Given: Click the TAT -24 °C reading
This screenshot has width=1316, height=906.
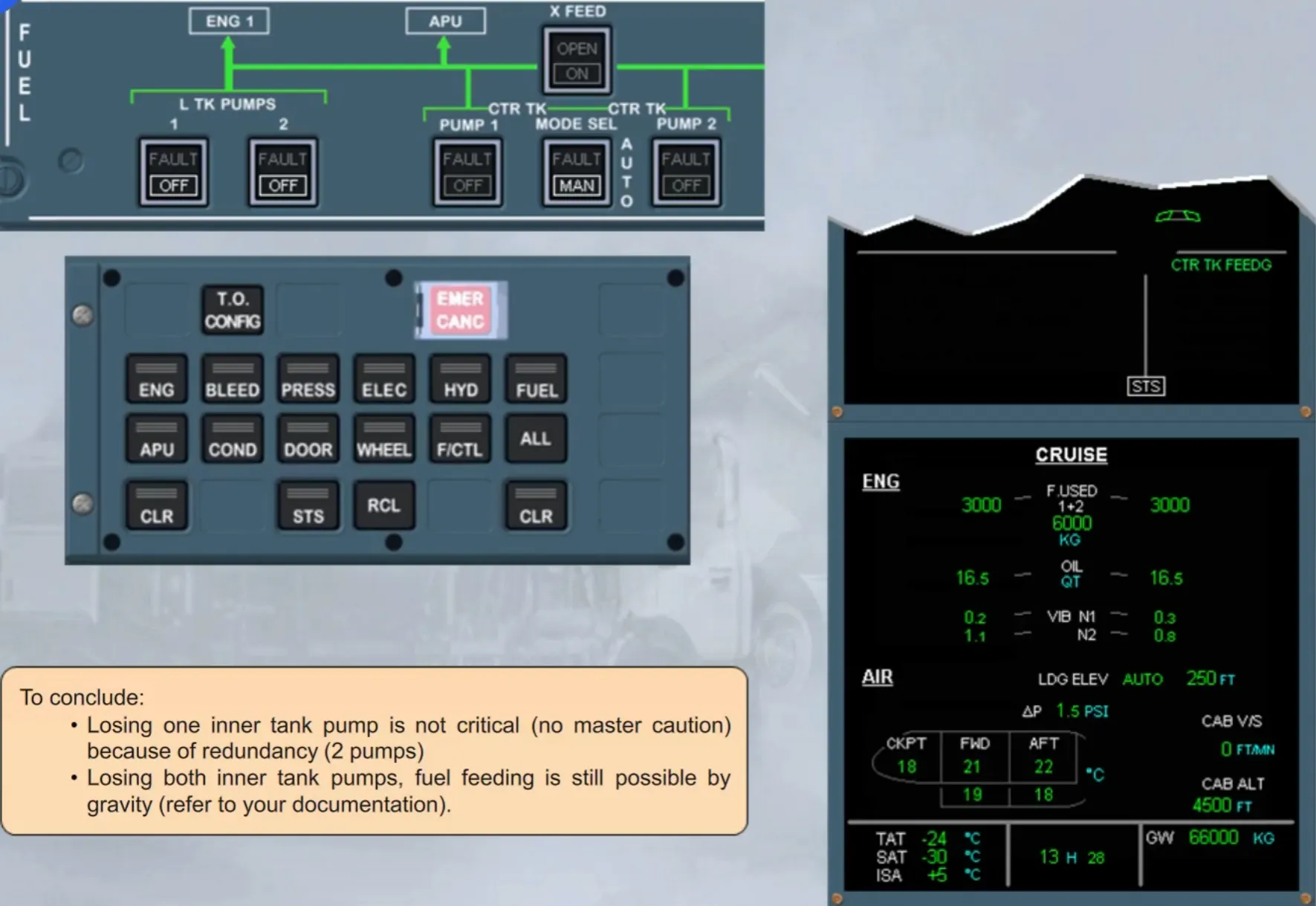Looking at the screenshot, I should point(950,839).
